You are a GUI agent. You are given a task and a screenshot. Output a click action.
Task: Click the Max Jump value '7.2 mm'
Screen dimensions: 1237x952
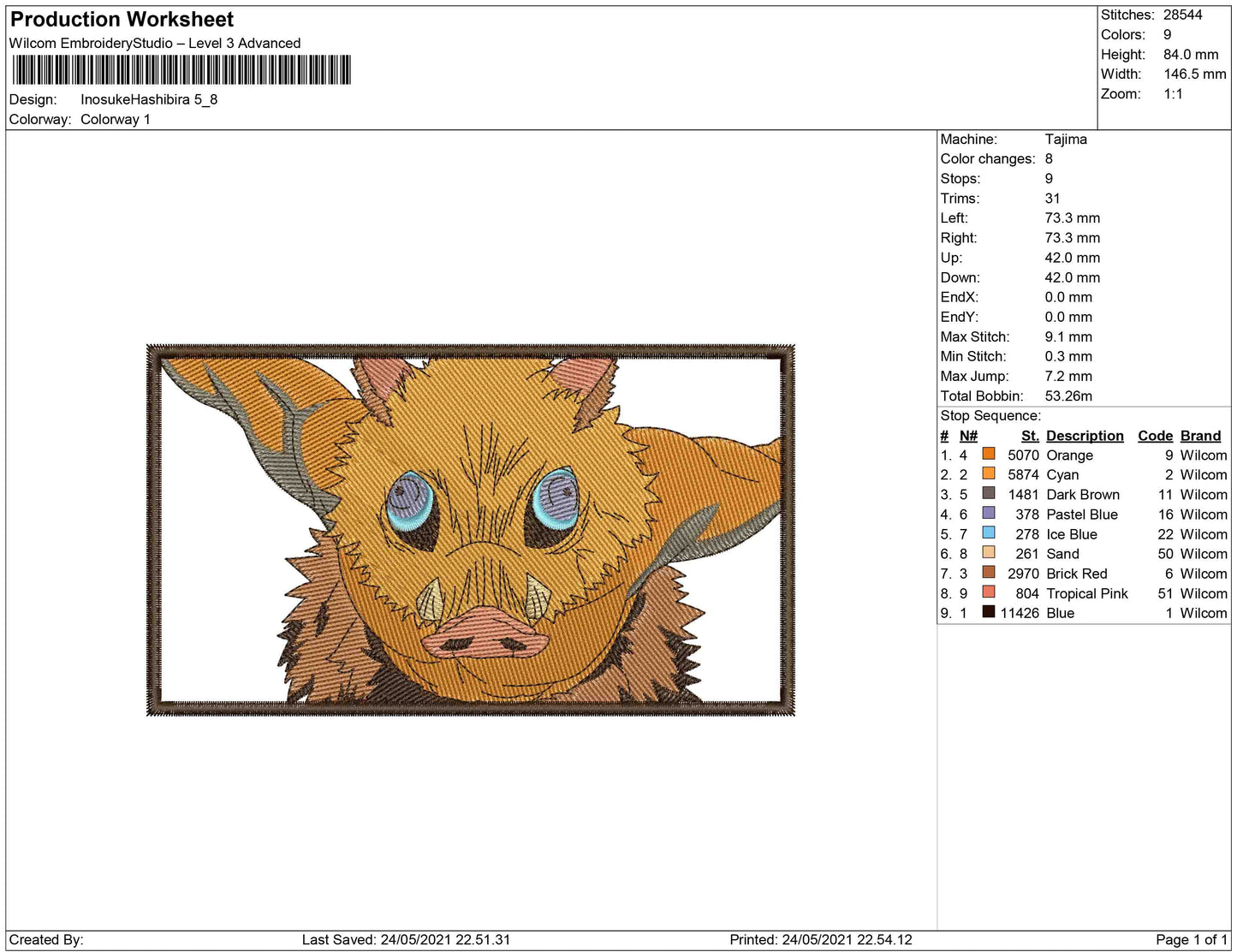click(x=1069, y=376)
